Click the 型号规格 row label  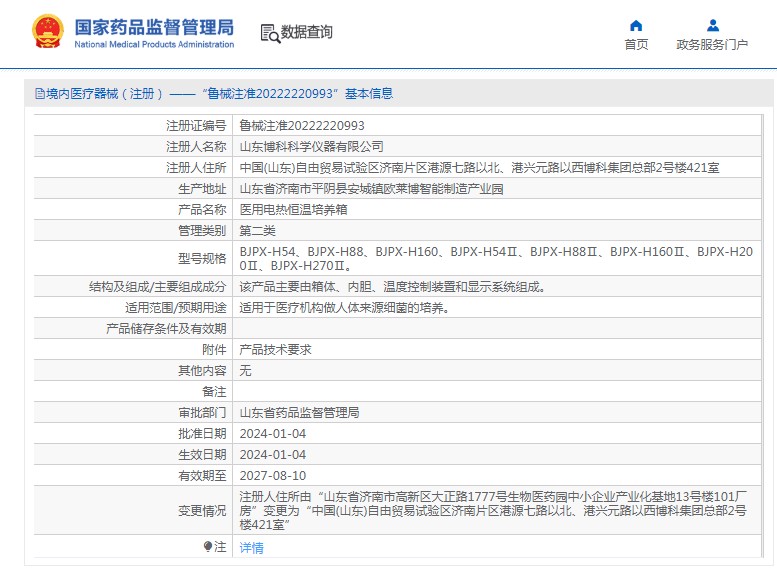(202, 259)
